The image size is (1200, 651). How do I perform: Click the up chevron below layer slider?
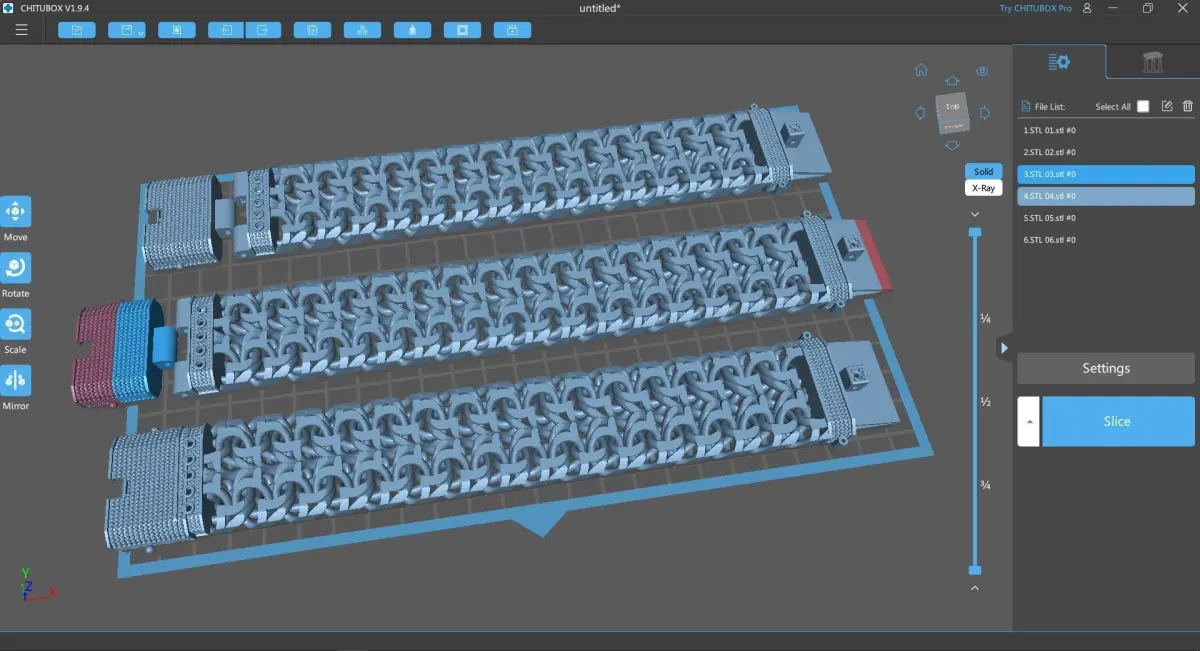coord(975,588)
